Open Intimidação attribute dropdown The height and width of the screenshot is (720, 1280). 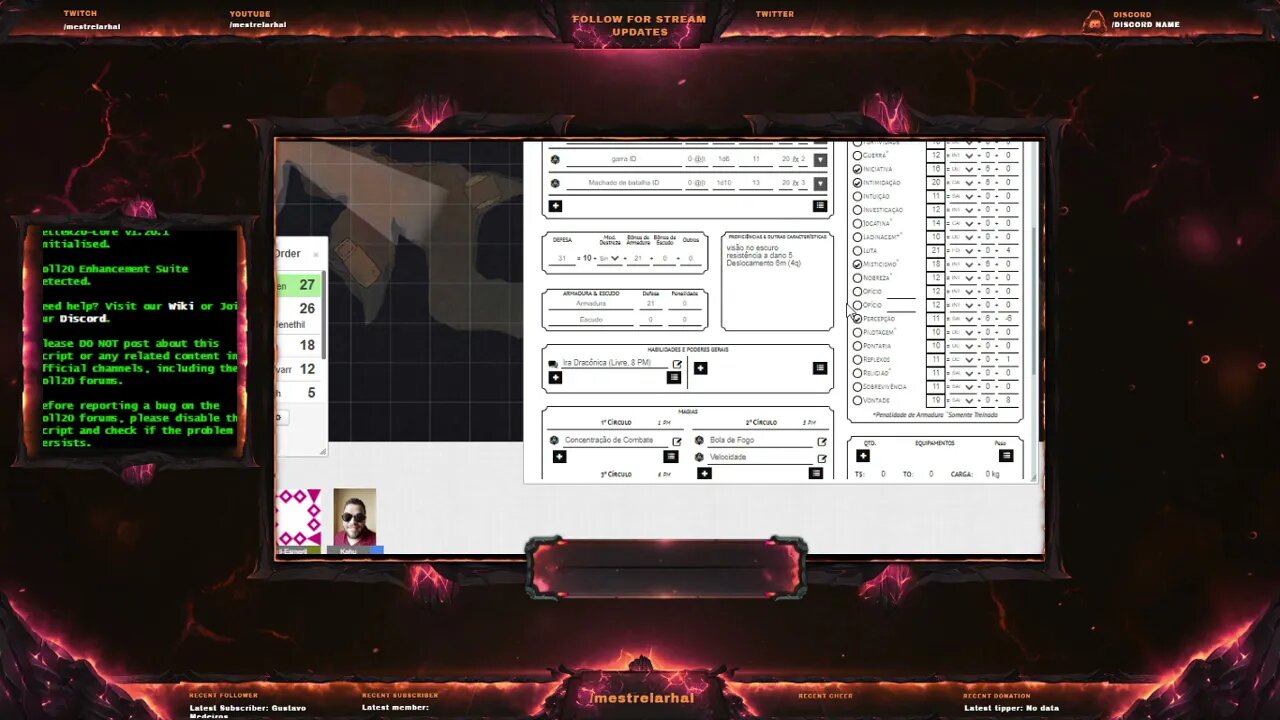coord(964,183)
